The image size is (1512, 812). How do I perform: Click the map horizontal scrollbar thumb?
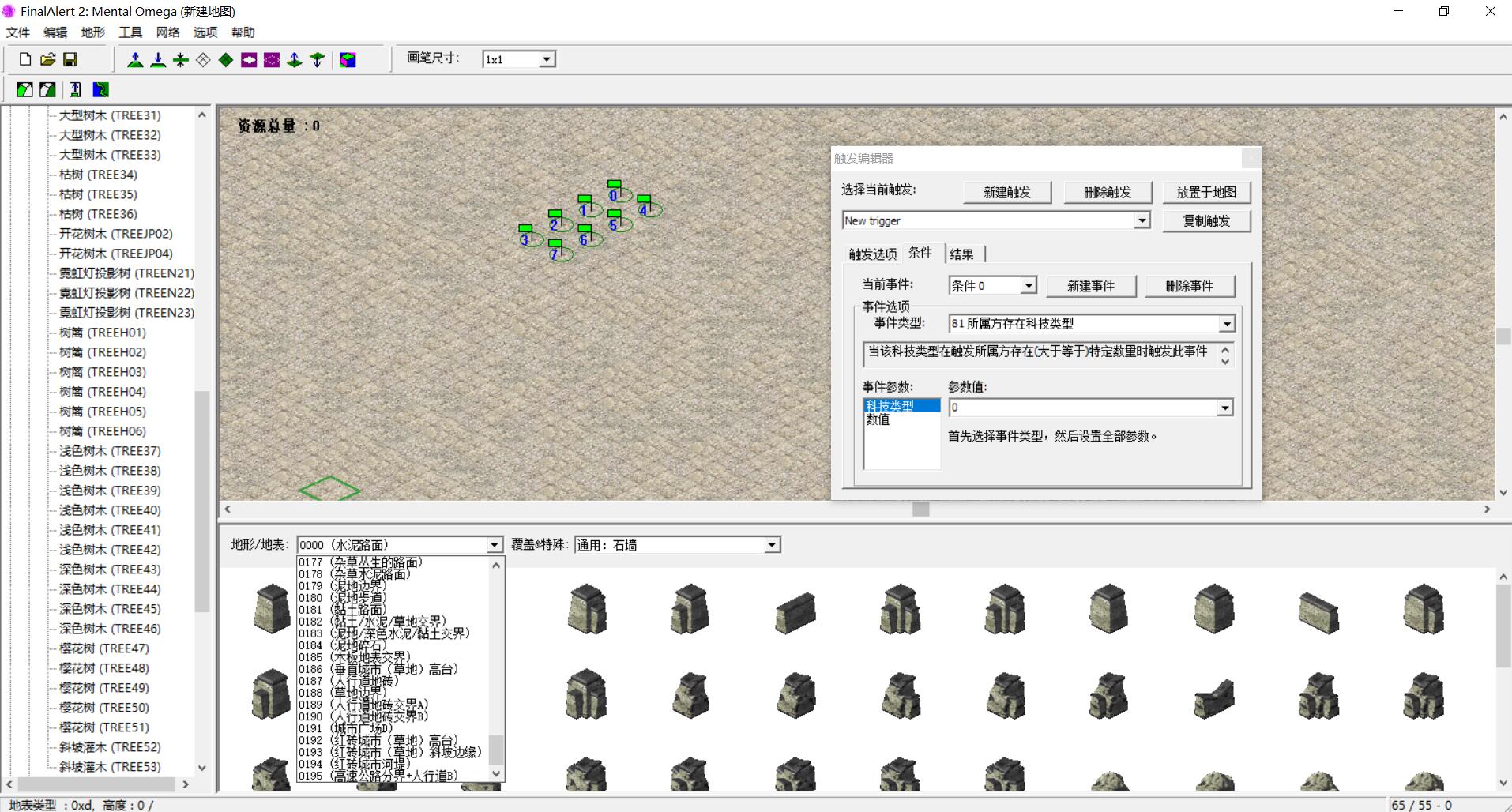pos(920,509)
